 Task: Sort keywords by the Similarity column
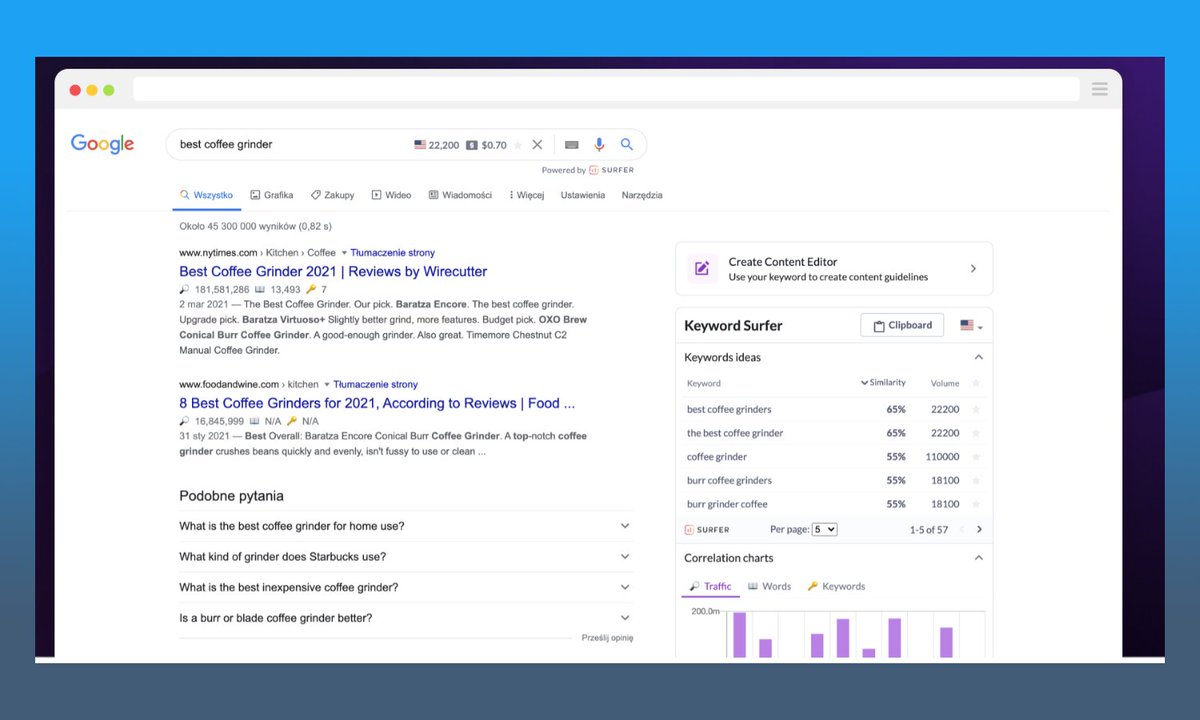pyautogui.click(x=883, y=383)
